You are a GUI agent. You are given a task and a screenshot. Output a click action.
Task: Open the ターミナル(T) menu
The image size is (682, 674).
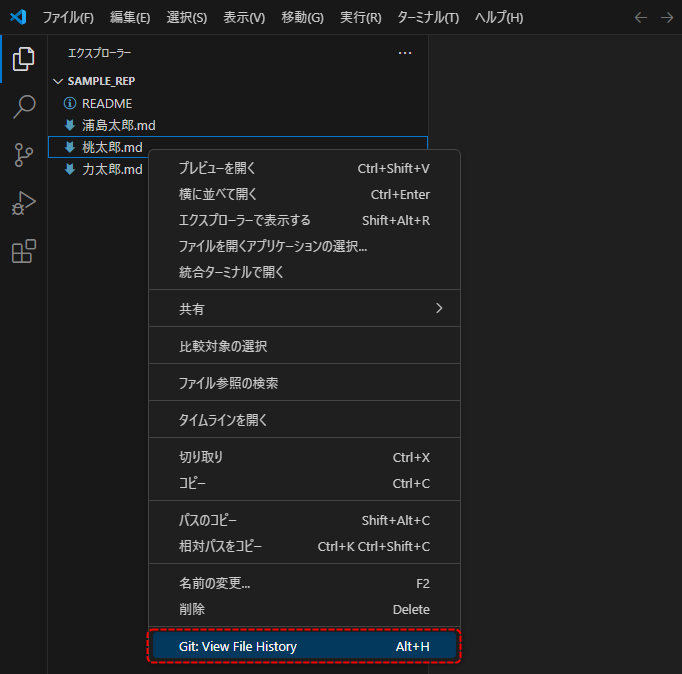428,18
